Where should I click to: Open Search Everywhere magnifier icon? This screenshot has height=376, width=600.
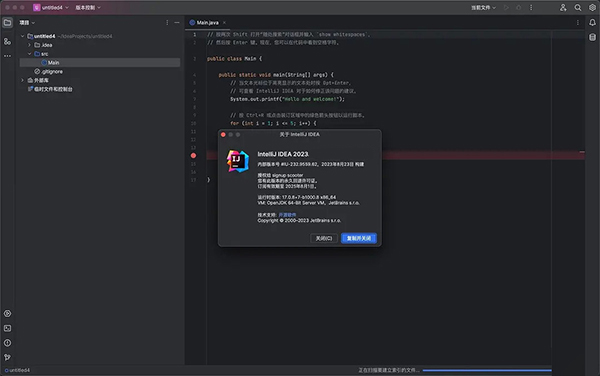[578, 7]
